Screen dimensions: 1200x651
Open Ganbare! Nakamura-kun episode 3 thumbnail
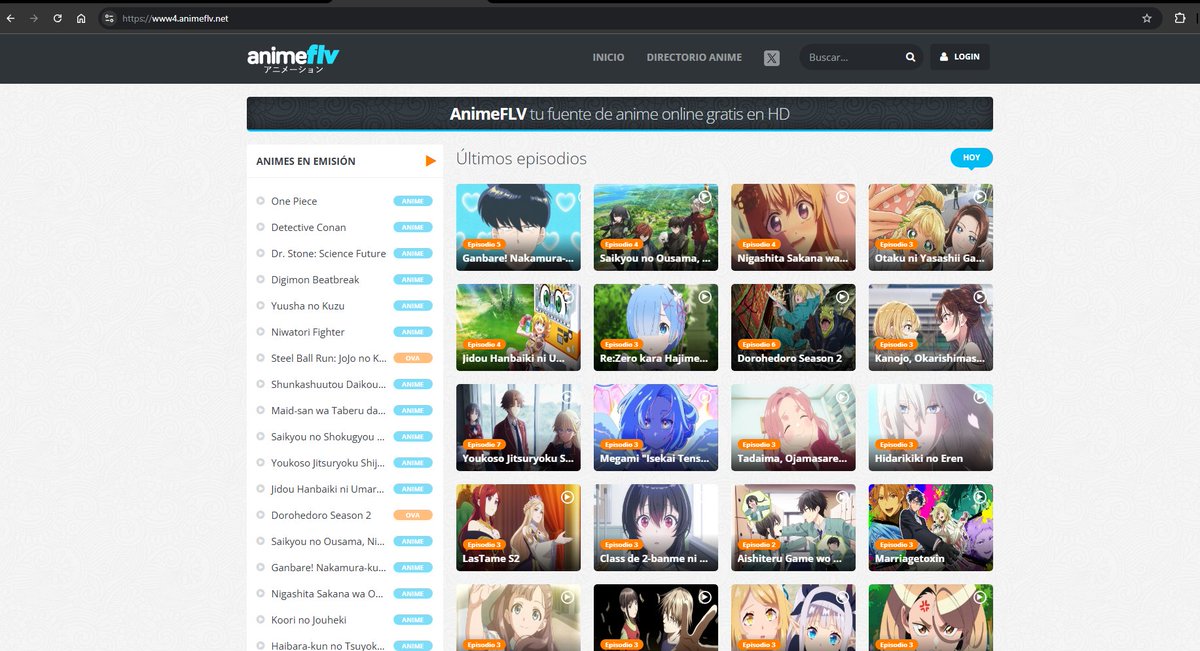pos(518,227)
